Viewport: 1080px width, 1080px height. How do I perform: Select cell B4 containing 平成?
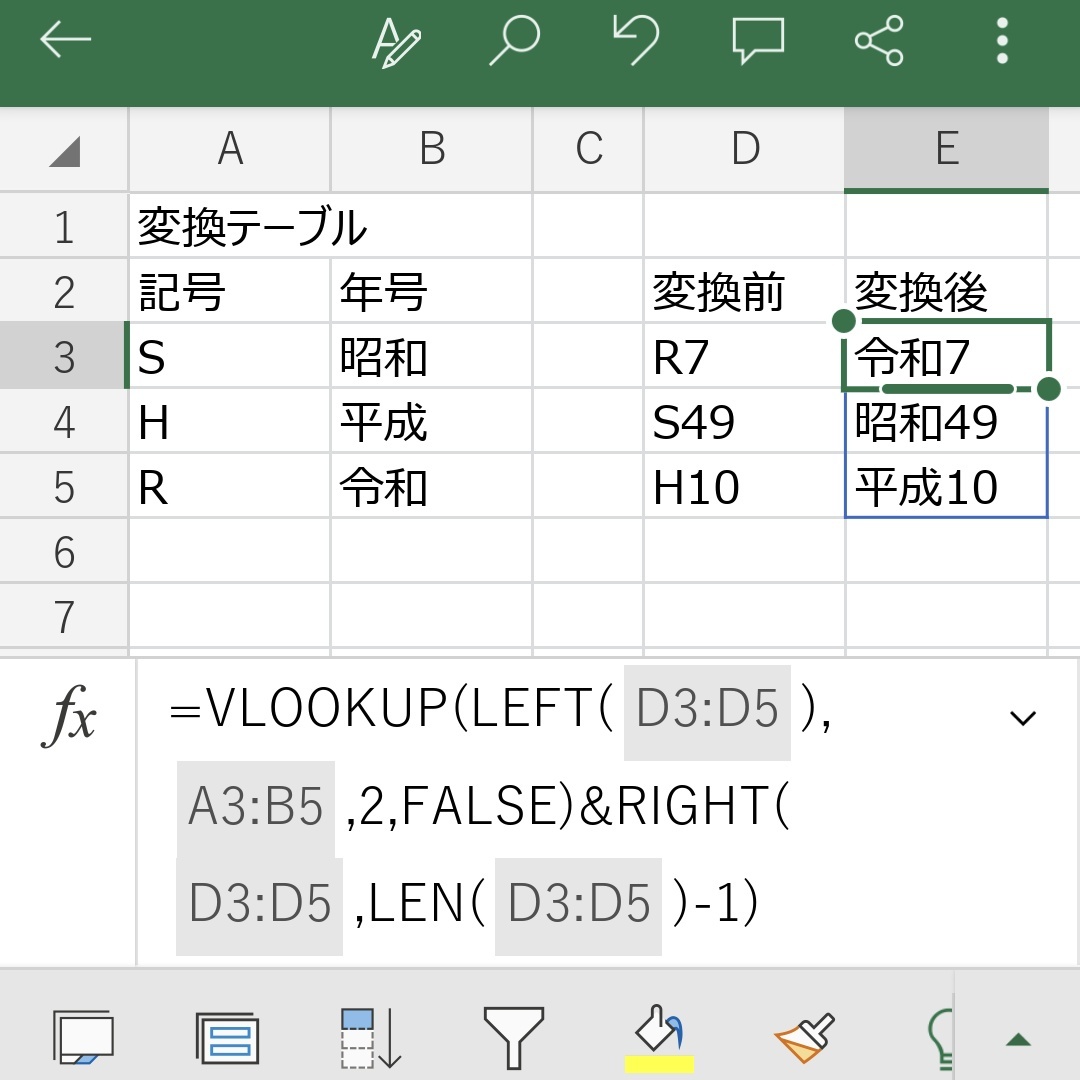pyautogui.click(x=432, y=422)
